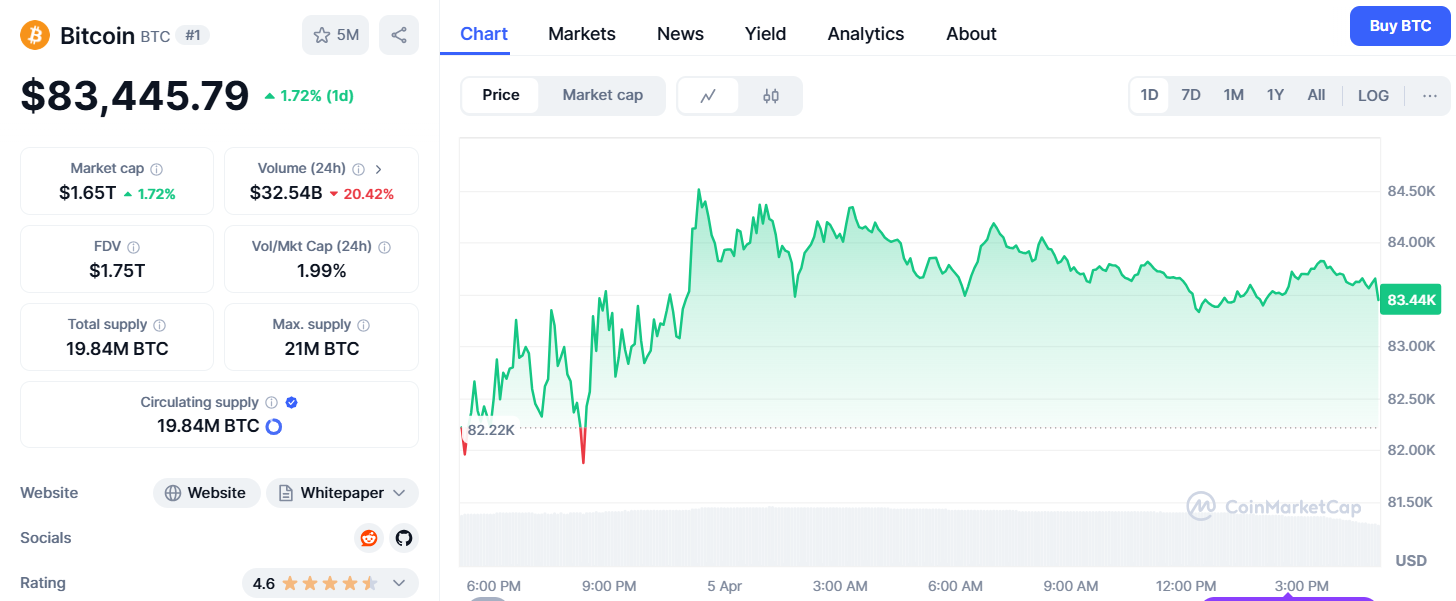
Task: Click the 20.42% volume change text
Action: click(x=369, y=194)
